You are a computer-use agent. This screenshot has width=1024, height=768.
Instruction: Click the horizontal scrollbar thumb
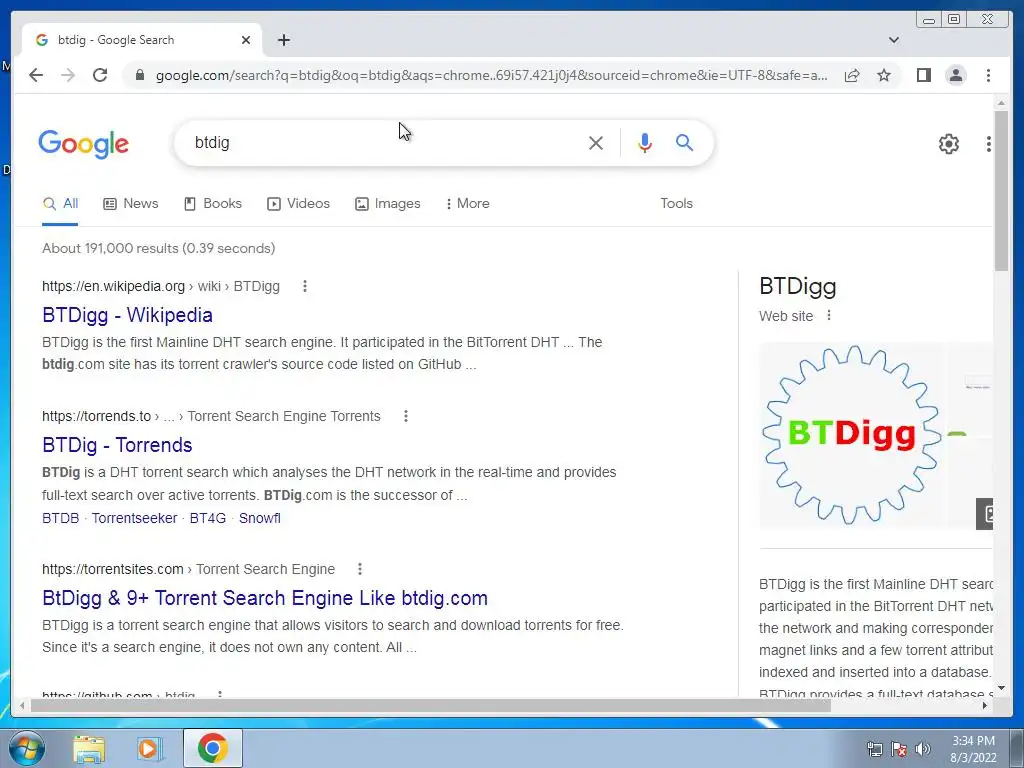431,705
